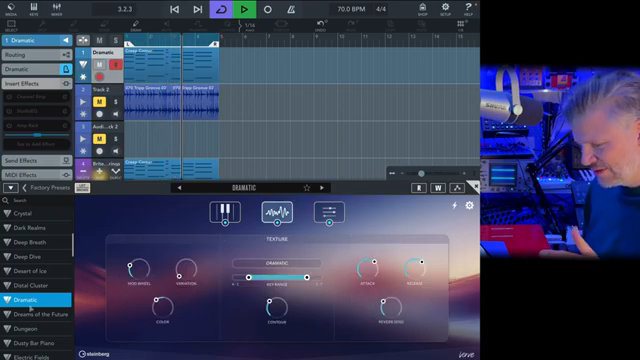Choose the Select tool
The height and width of the screenshot is (360, 640).
(x=11, y=26)
